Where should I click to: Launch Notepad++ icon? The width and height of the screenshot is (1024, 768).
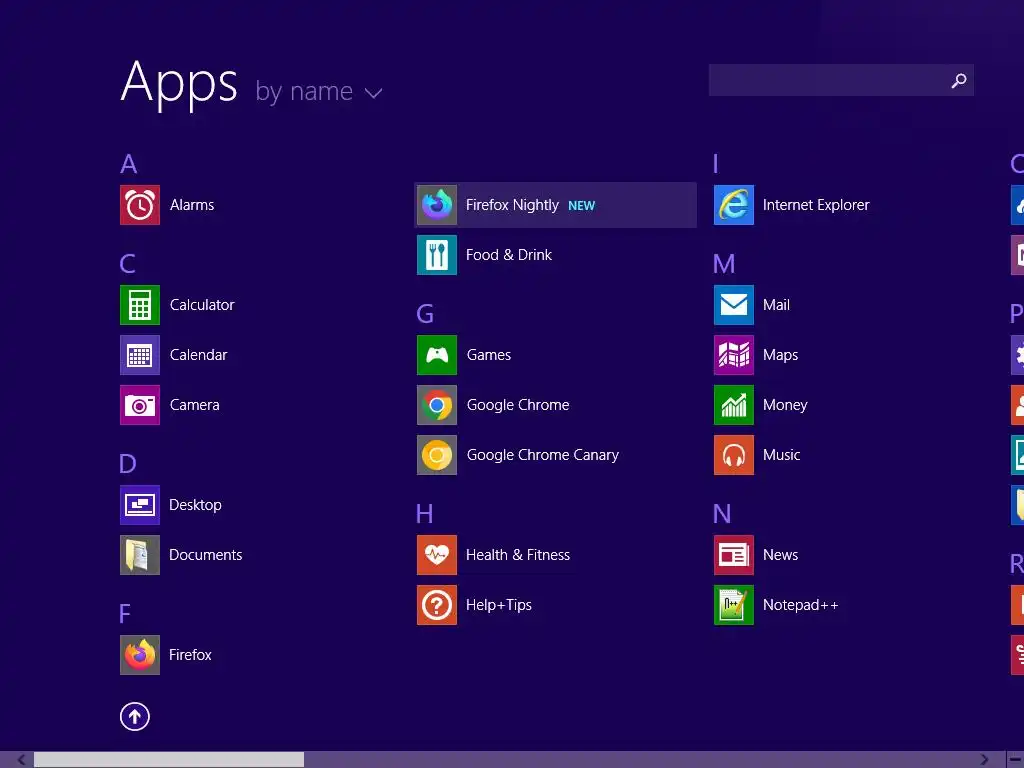734,605
